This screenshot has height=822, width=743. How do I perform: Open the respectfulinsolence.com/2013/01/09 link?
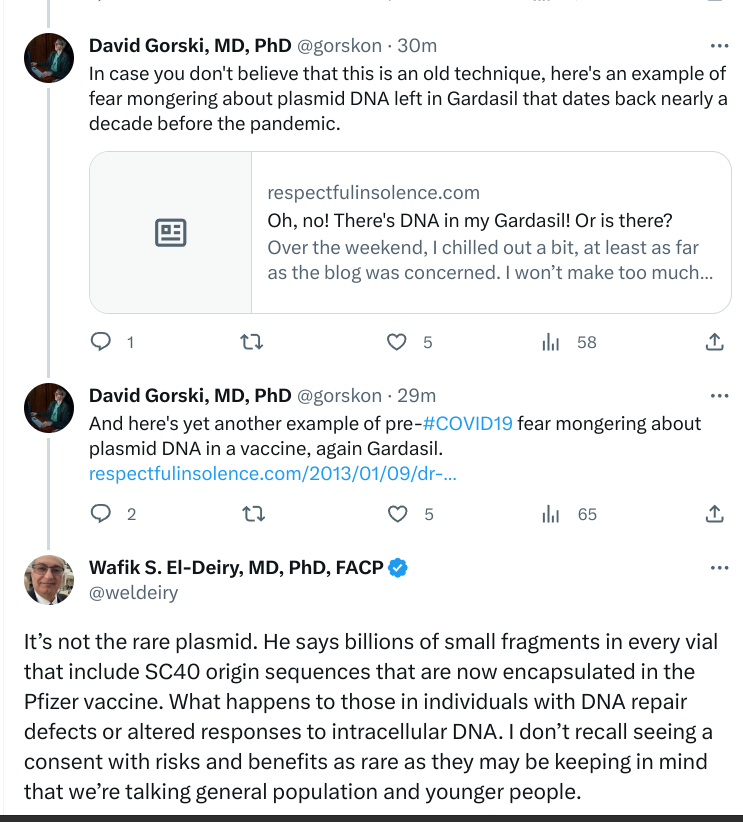click(273, 473)
